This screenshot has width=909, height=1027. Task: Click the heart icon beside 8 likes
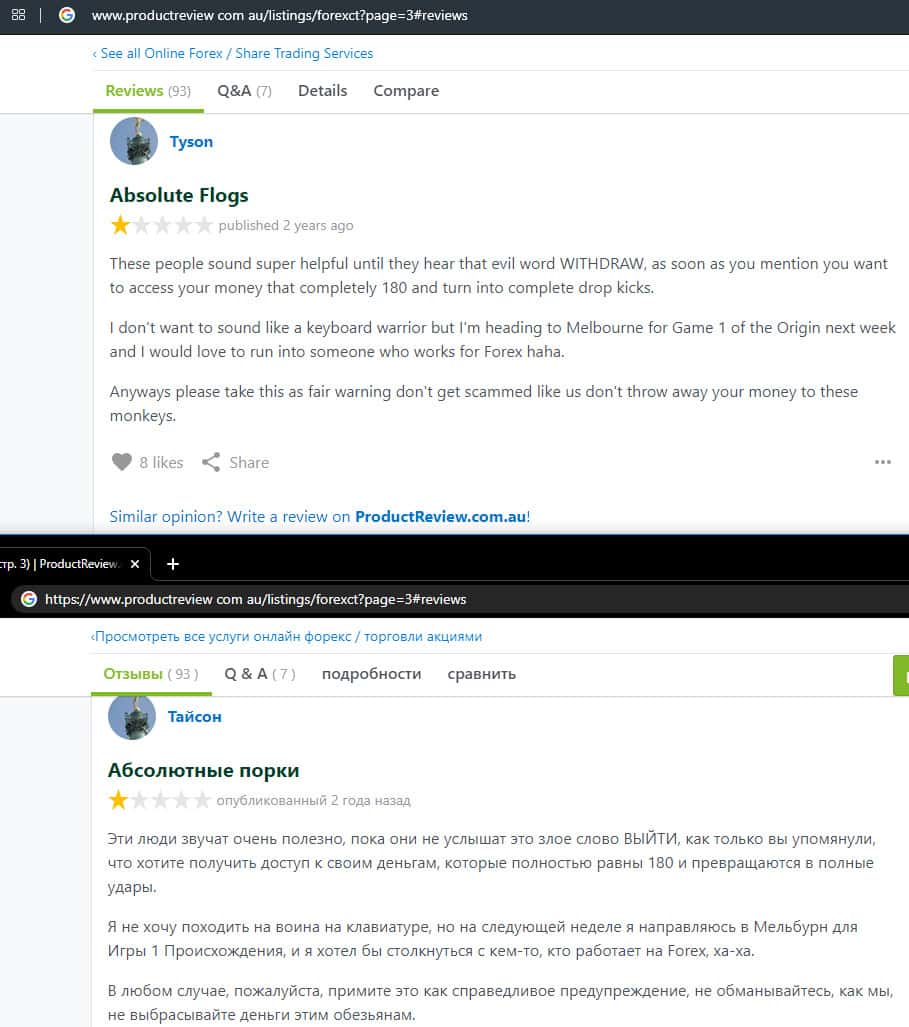coord(122,462)
